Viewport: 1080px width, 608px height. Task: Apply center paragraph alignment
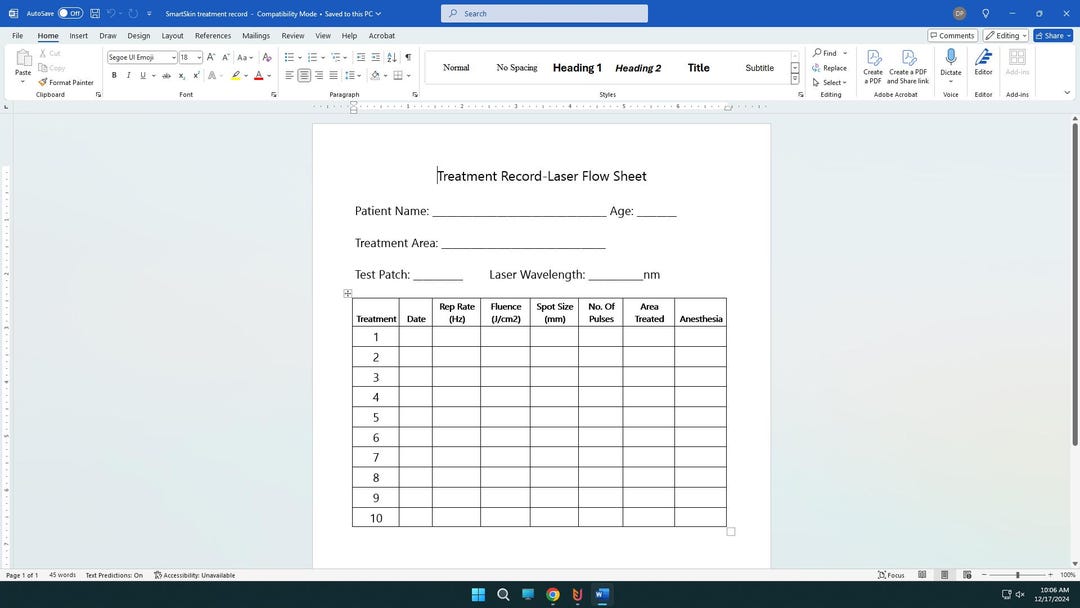(303, 75)
